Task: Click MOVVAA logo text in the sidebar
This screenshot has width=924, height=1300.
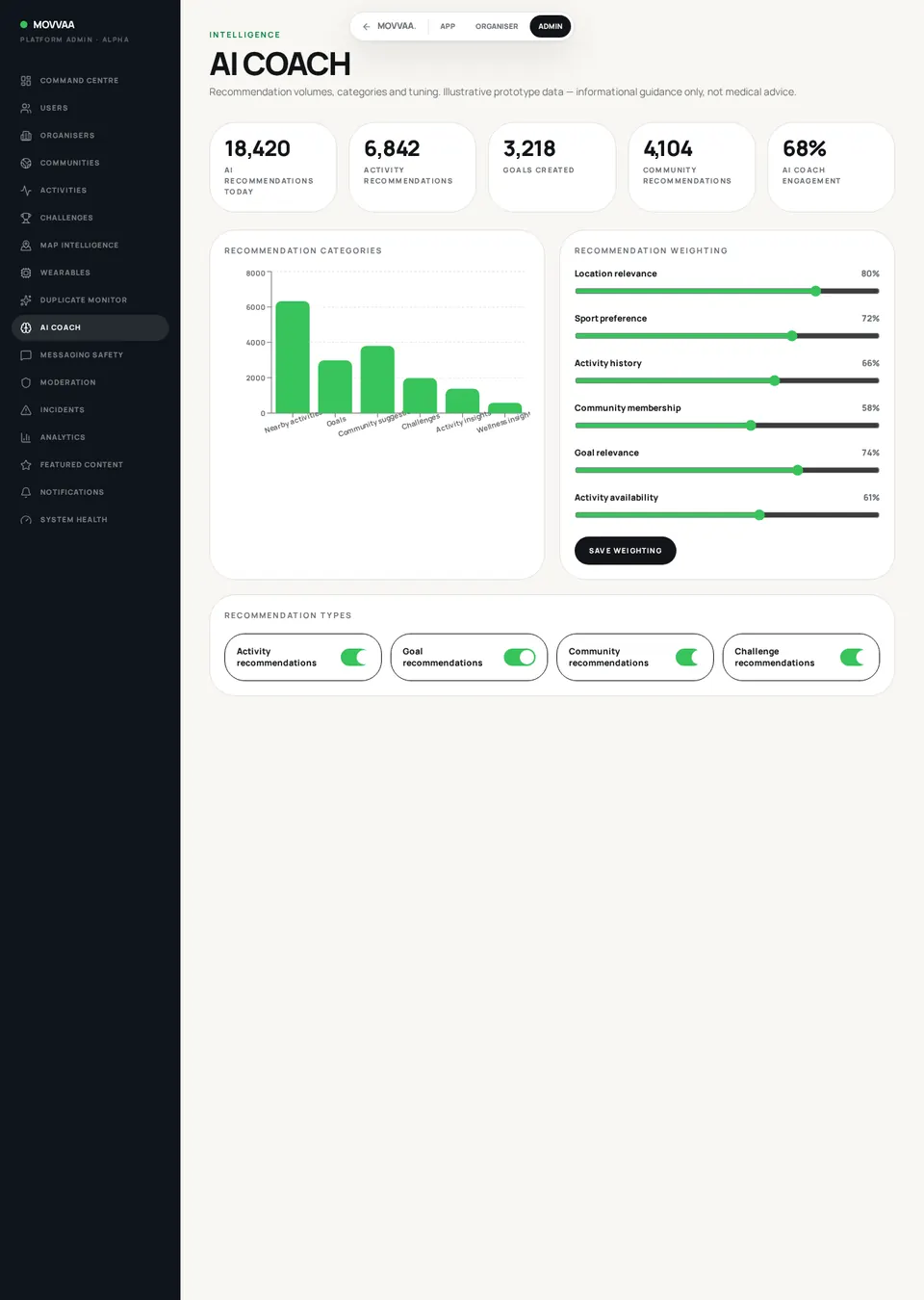Action: [x=54, y=25]
